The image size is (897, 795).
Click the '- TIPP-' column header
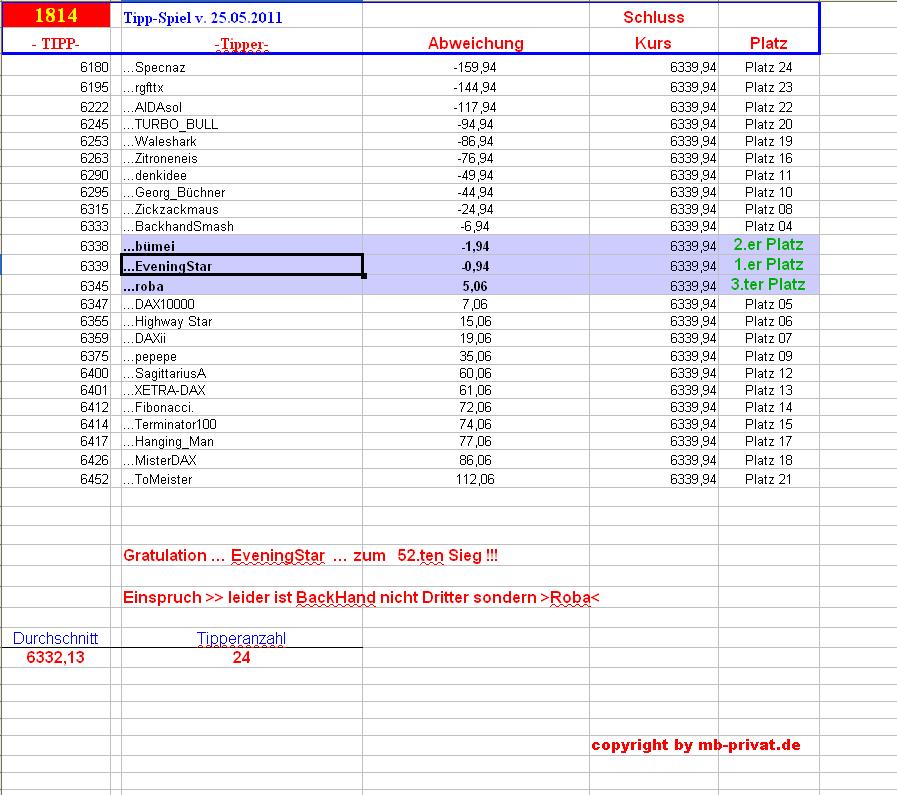click(x=56, y=43)
